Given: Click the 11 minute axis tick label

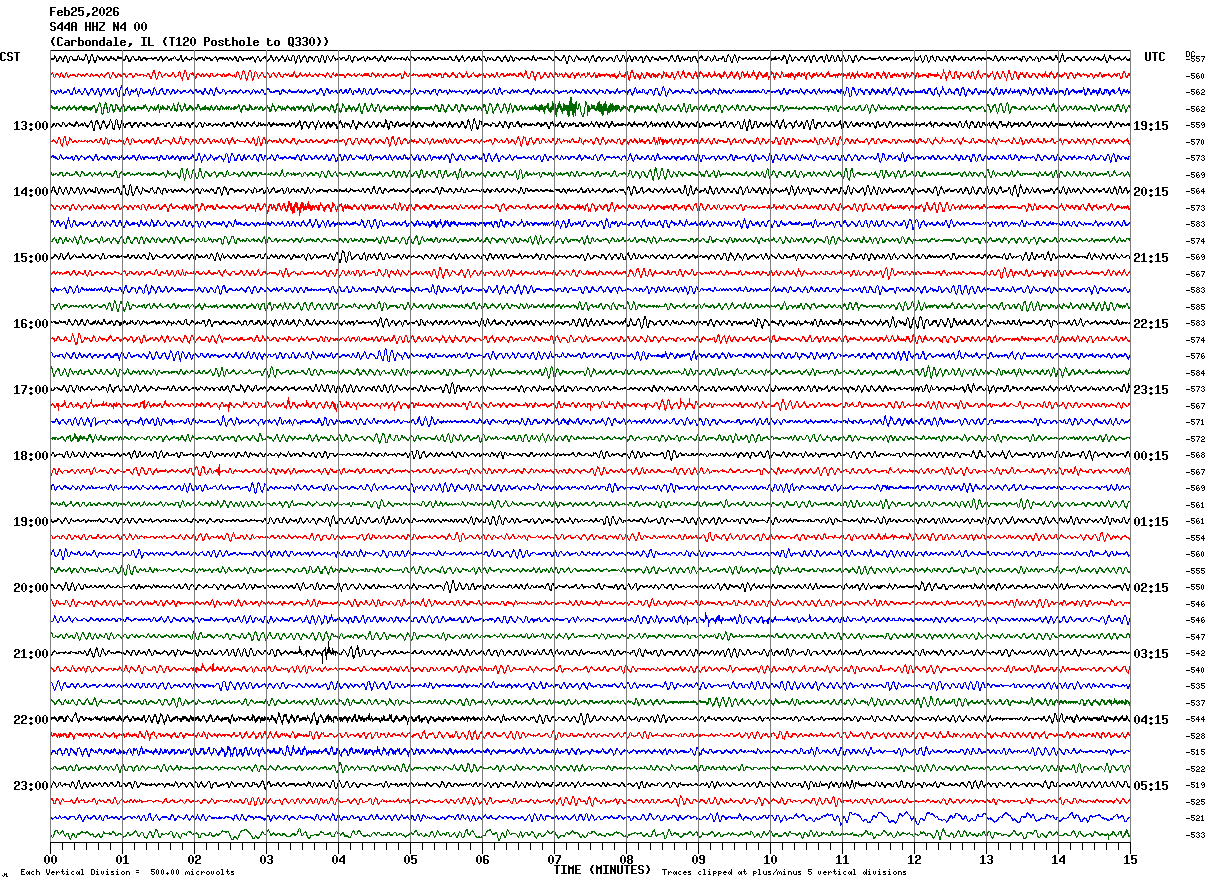Looking at the screenshot, I should [842, 859].
